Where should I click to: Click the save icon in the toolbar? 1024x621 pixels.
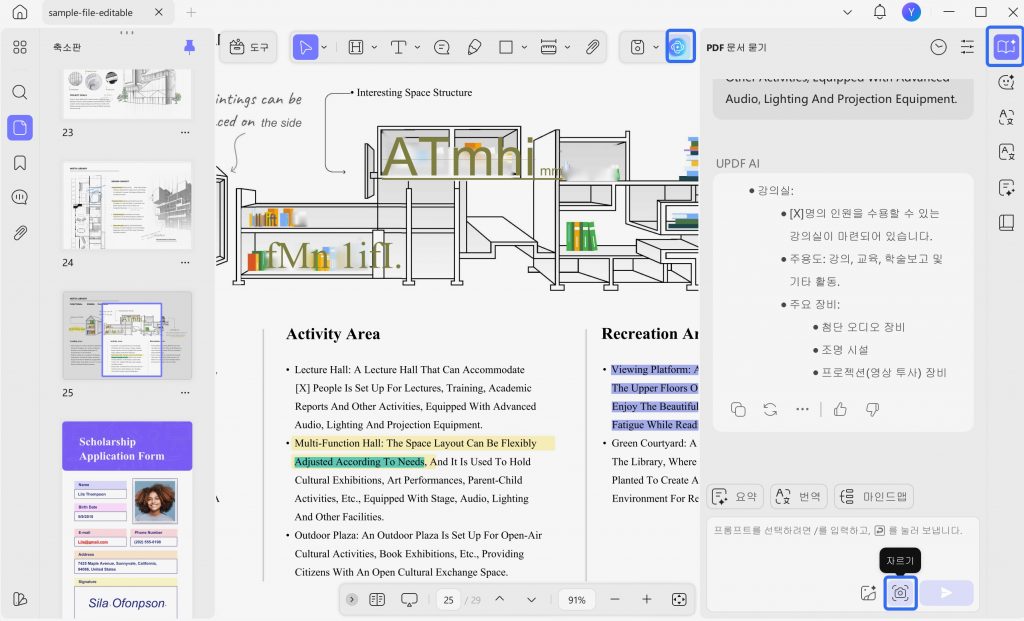coord(637,47)
